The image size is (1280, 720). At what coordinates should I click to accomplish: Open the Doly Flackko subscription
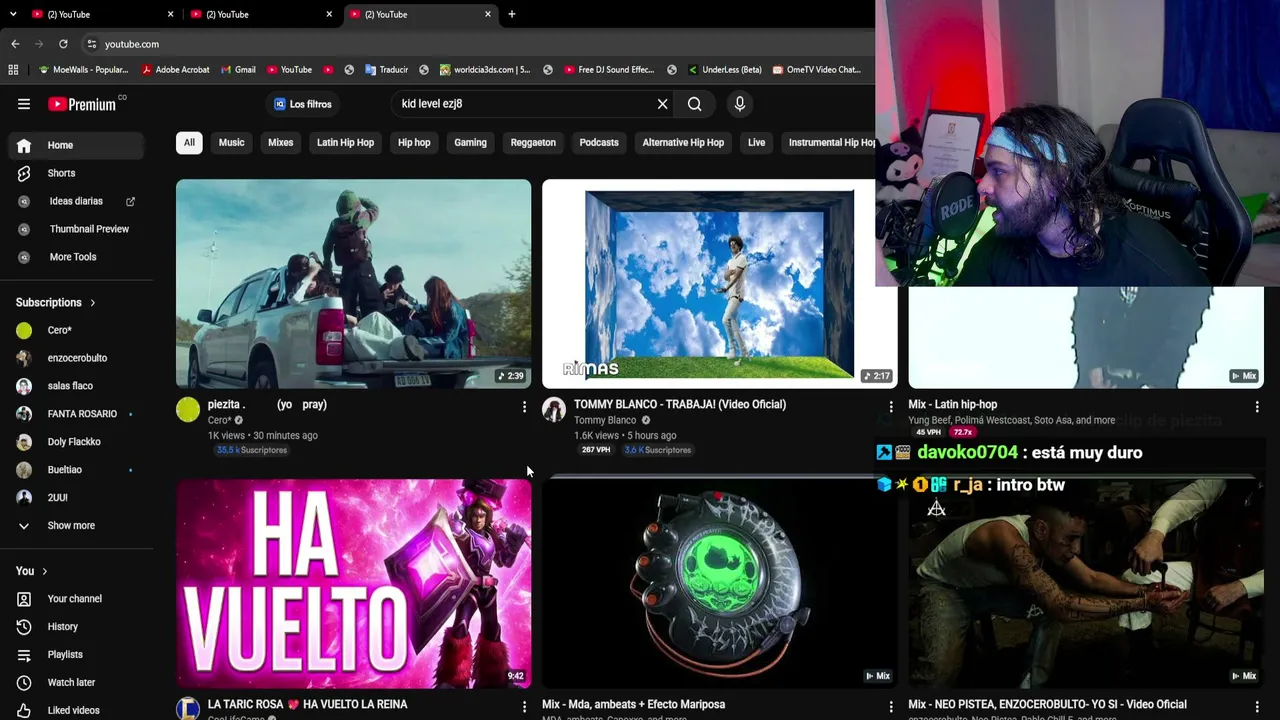(x=76, y=442)
